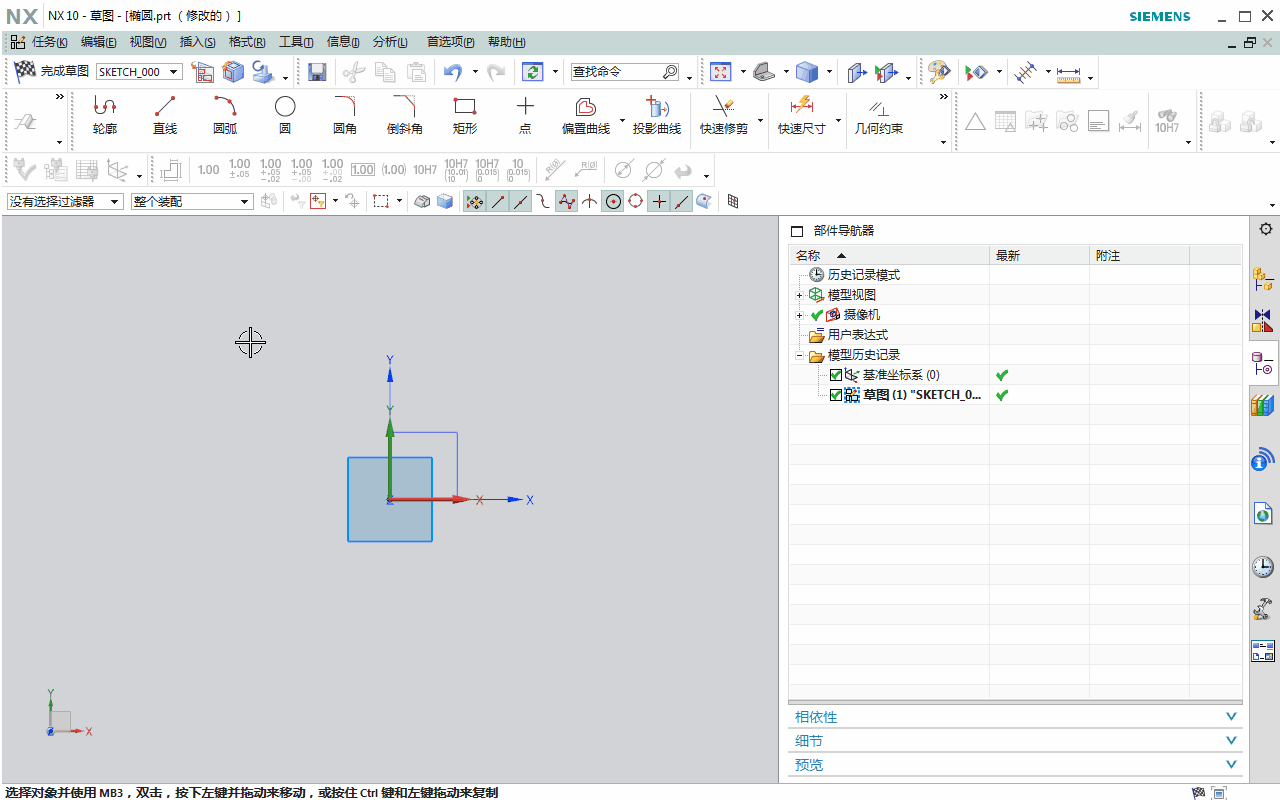Use the 倒斜角 chamfer tool
1280x800 pixels.
[x=405, y=116]
